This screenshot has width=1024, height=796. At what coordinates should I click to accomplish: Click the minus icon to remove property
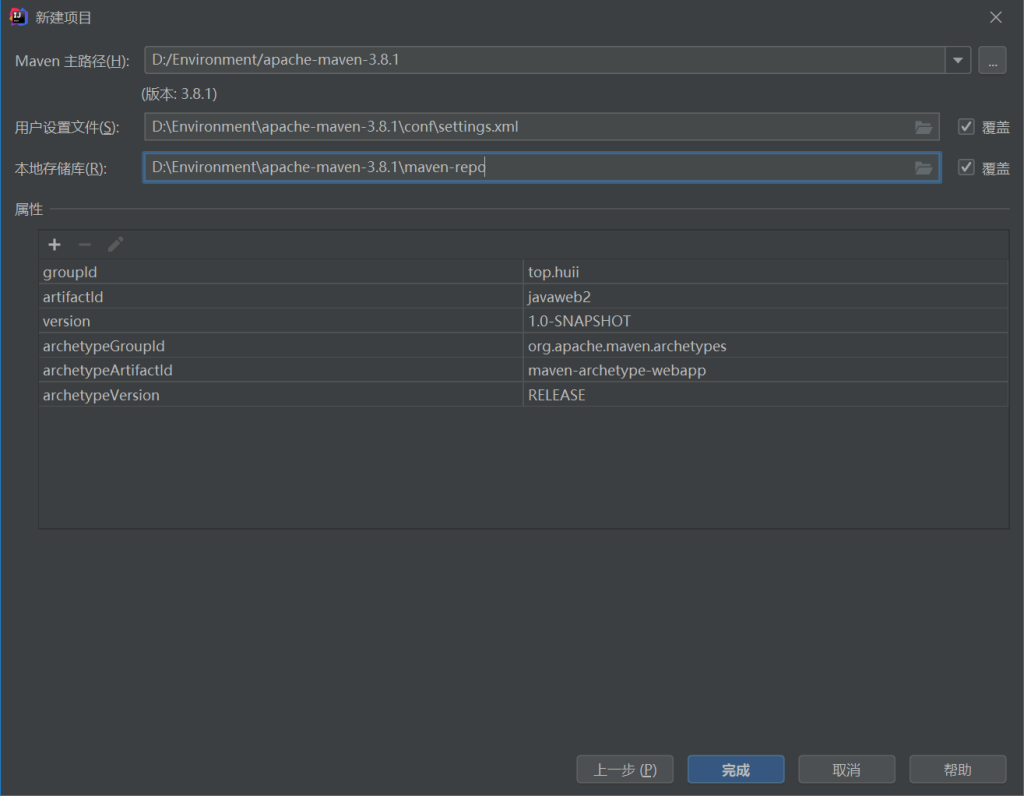pos(85,245)
